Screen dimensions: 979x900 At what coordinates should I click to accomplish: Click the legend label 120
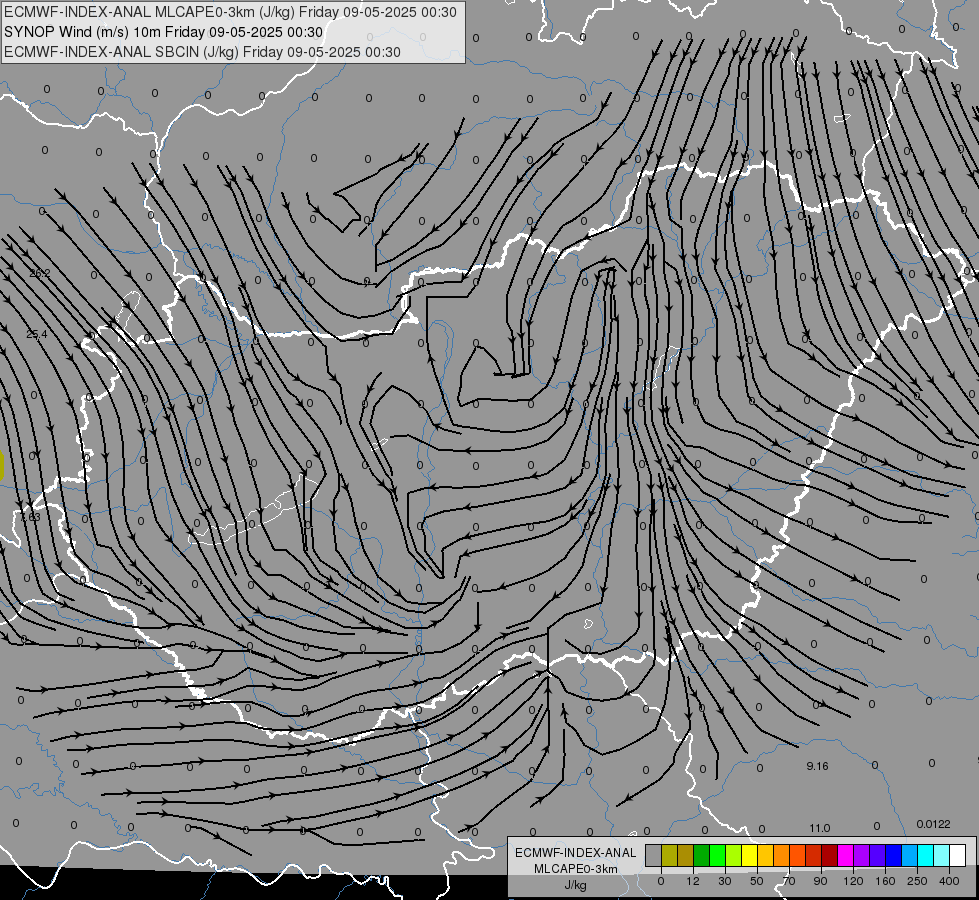[854, 881]
